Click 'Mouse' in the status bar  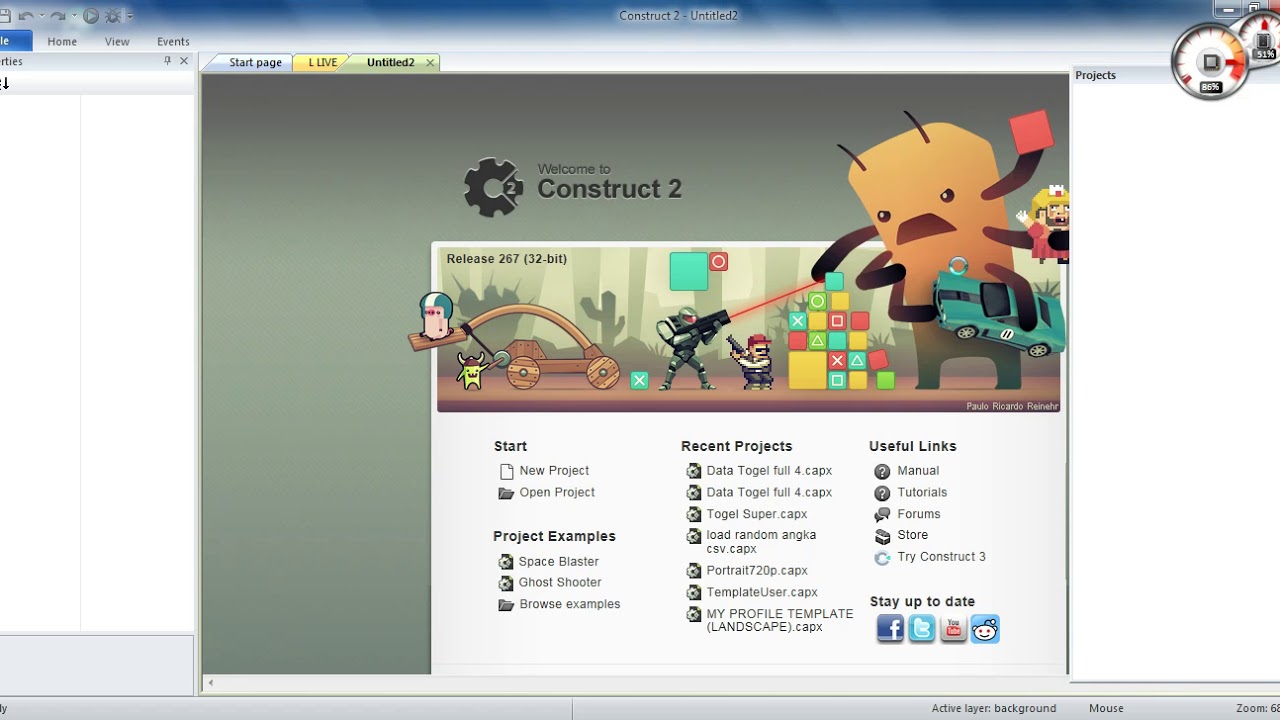tap(1106, 708)
